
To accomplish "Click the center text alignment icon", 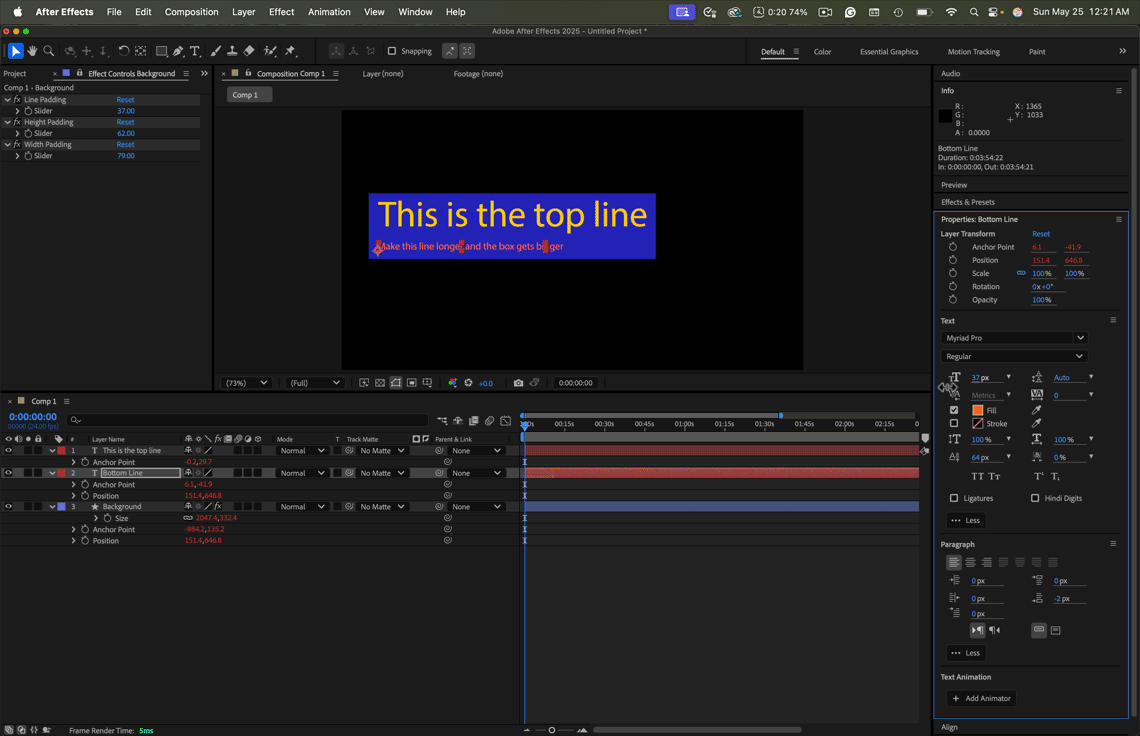I will pyautogui.click(x=971, y=562).
